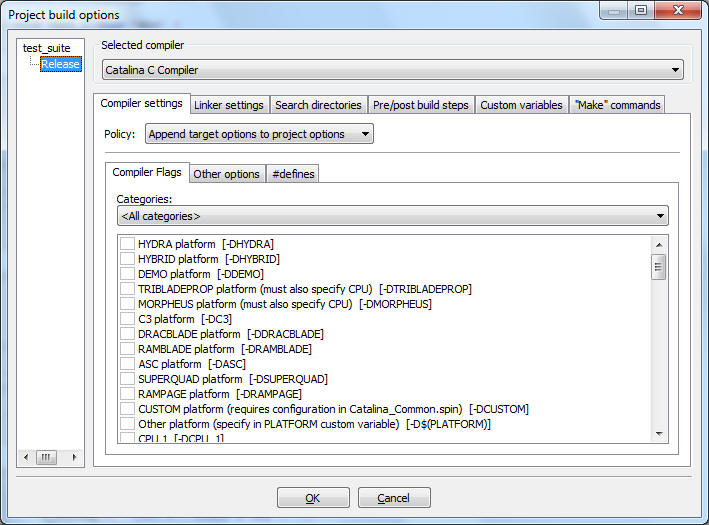Expand the Categories dropdown
This screenshot has height=525, width=709.
click(392, 216)
